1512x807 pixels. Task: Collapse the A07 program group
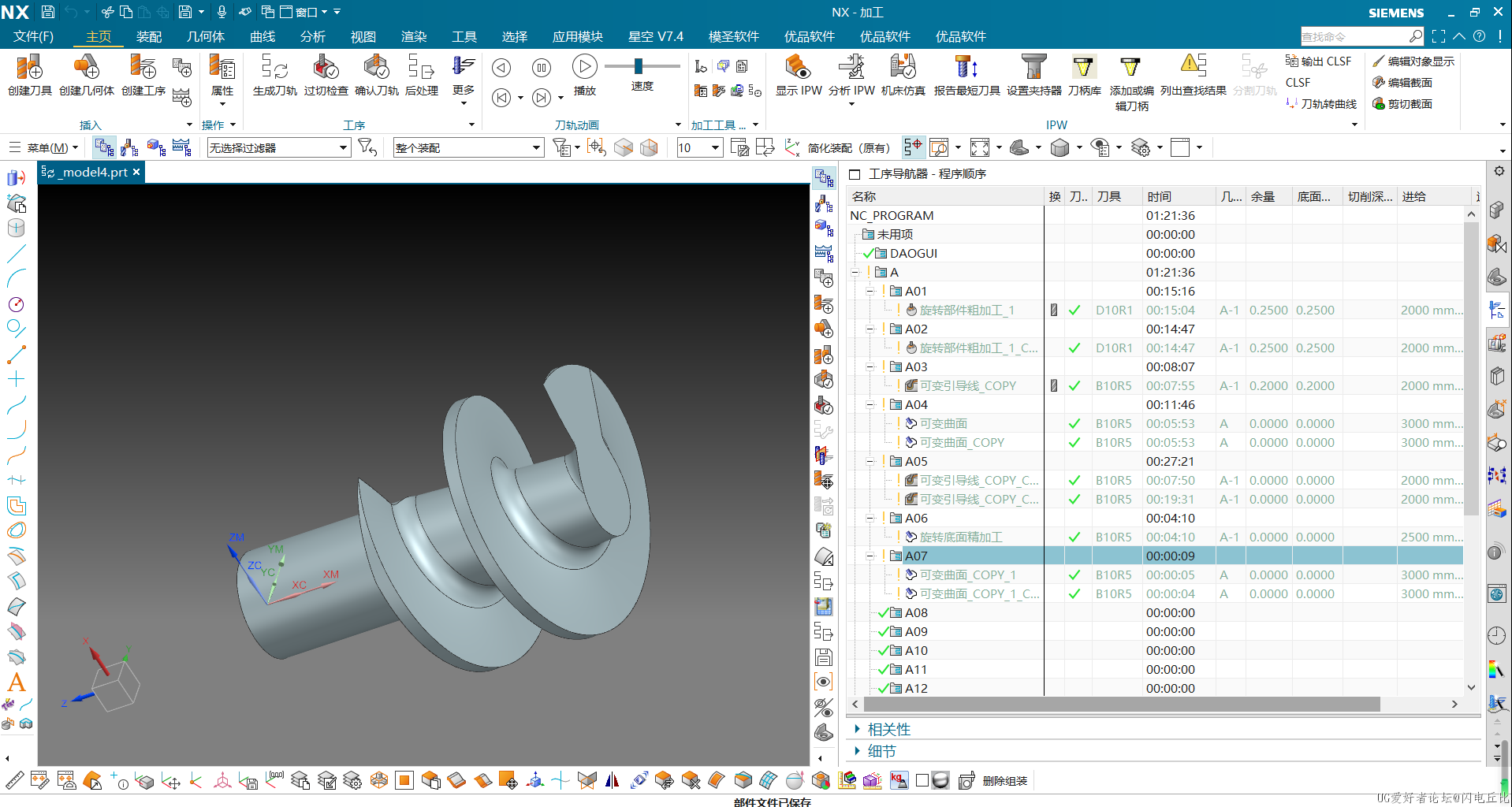pyautogui.click(x=870, y=556)
